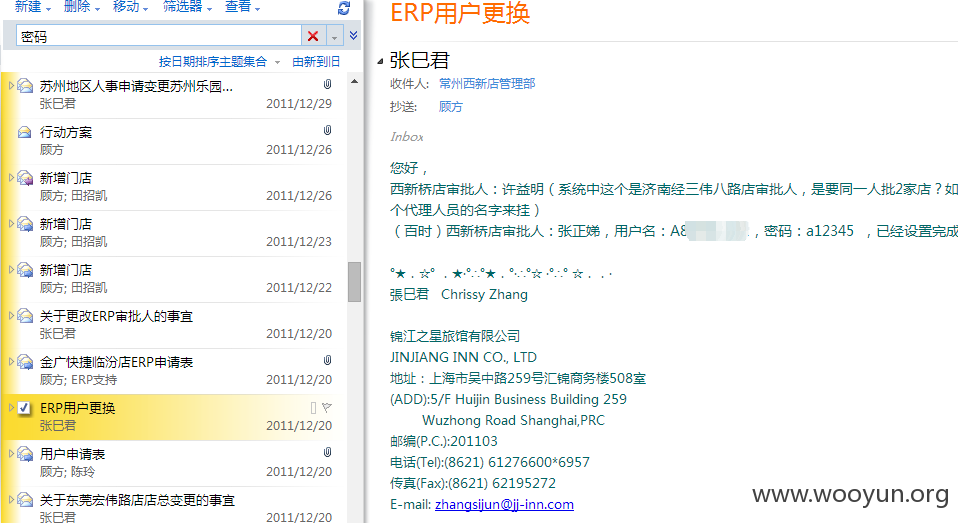Click envelope icon of 金广快捷临汾店ERP申请表
The image size is (958, 523).
(25, 362)
